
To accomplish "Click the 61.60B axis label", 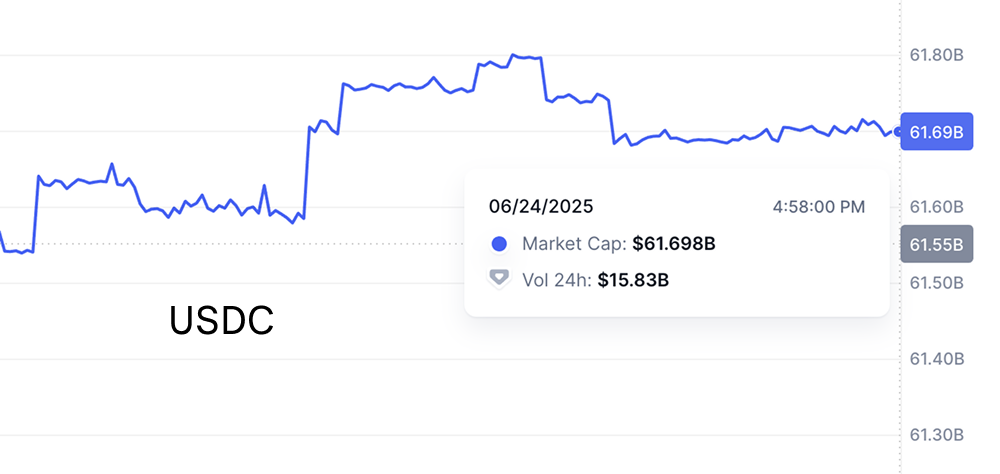I will click(936, 207).
